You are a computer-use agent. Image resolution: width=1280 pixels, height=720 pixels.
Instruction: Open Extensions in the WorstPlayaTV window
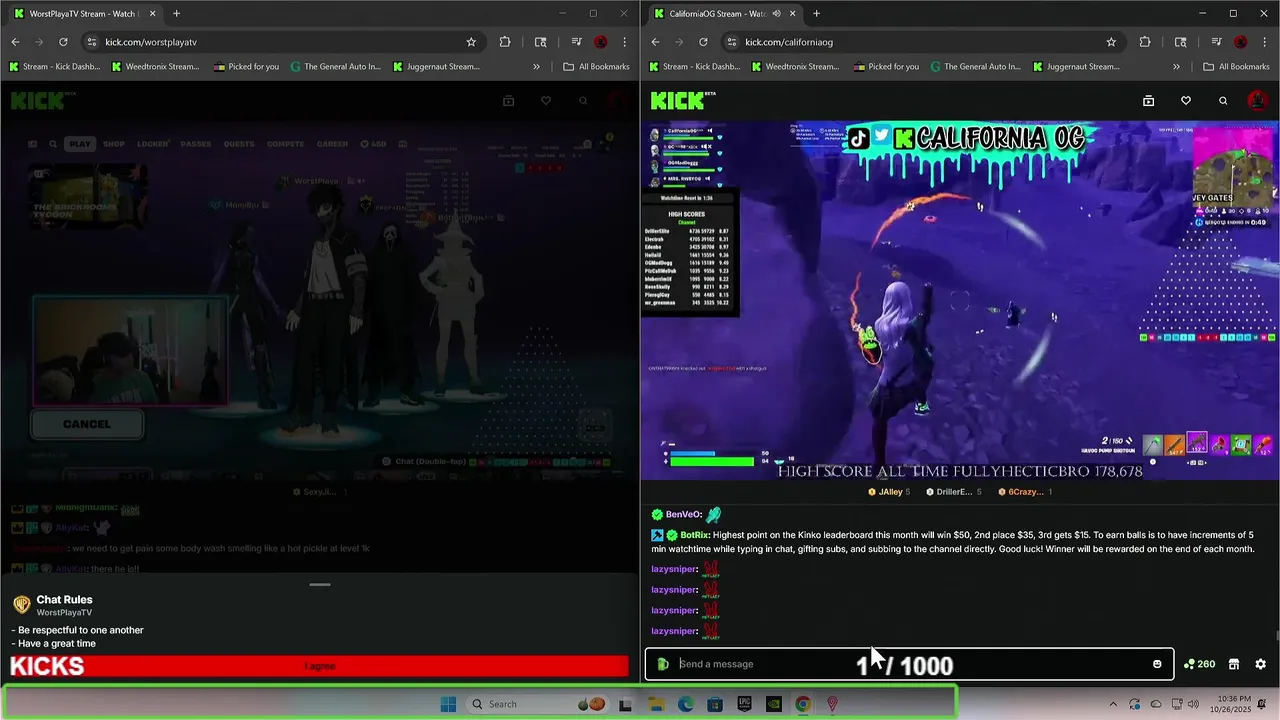pos(504,42)
